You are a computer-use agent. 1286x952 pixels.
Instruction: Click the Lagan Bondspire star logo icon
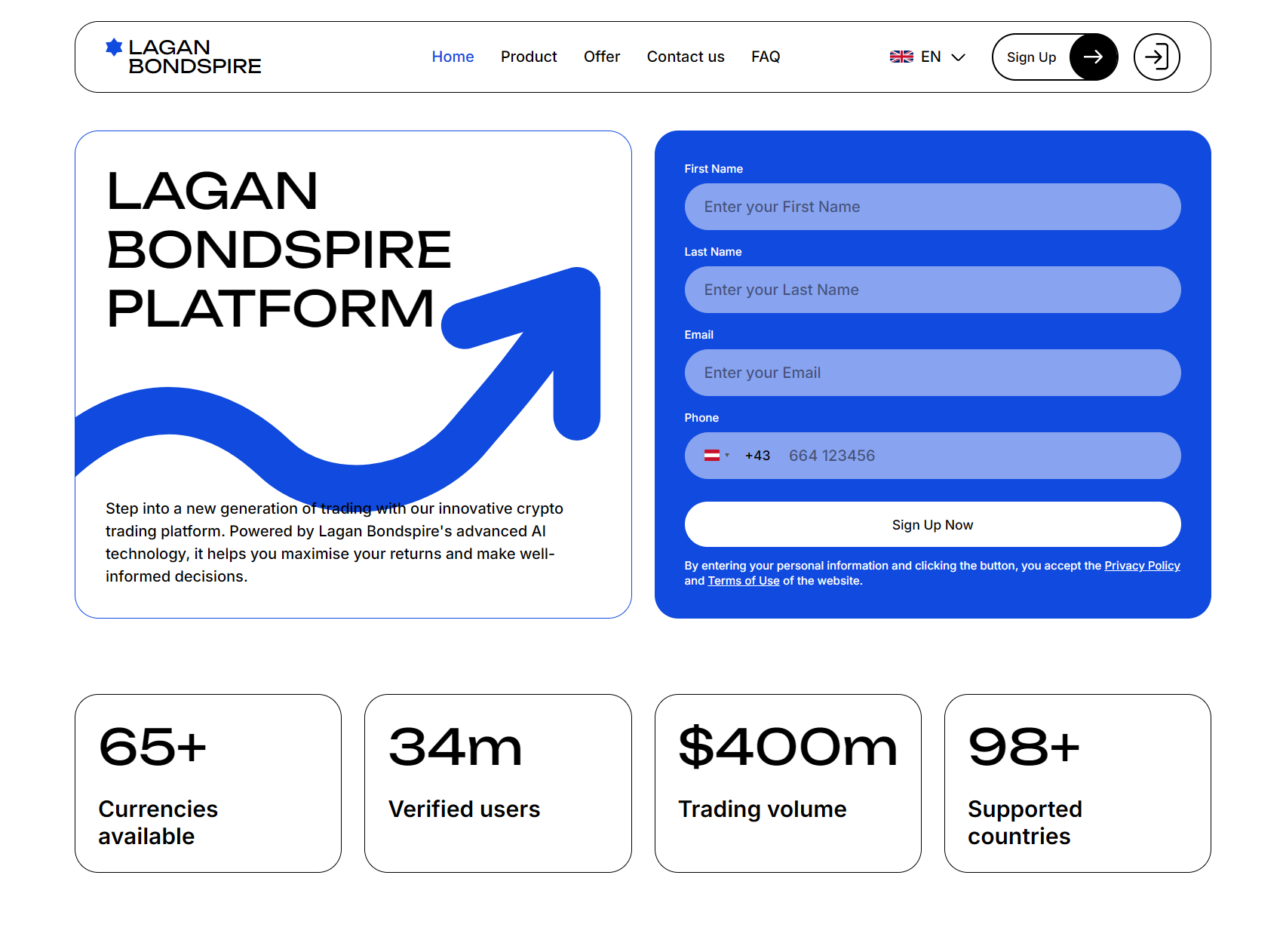click(x=115, y=47)
